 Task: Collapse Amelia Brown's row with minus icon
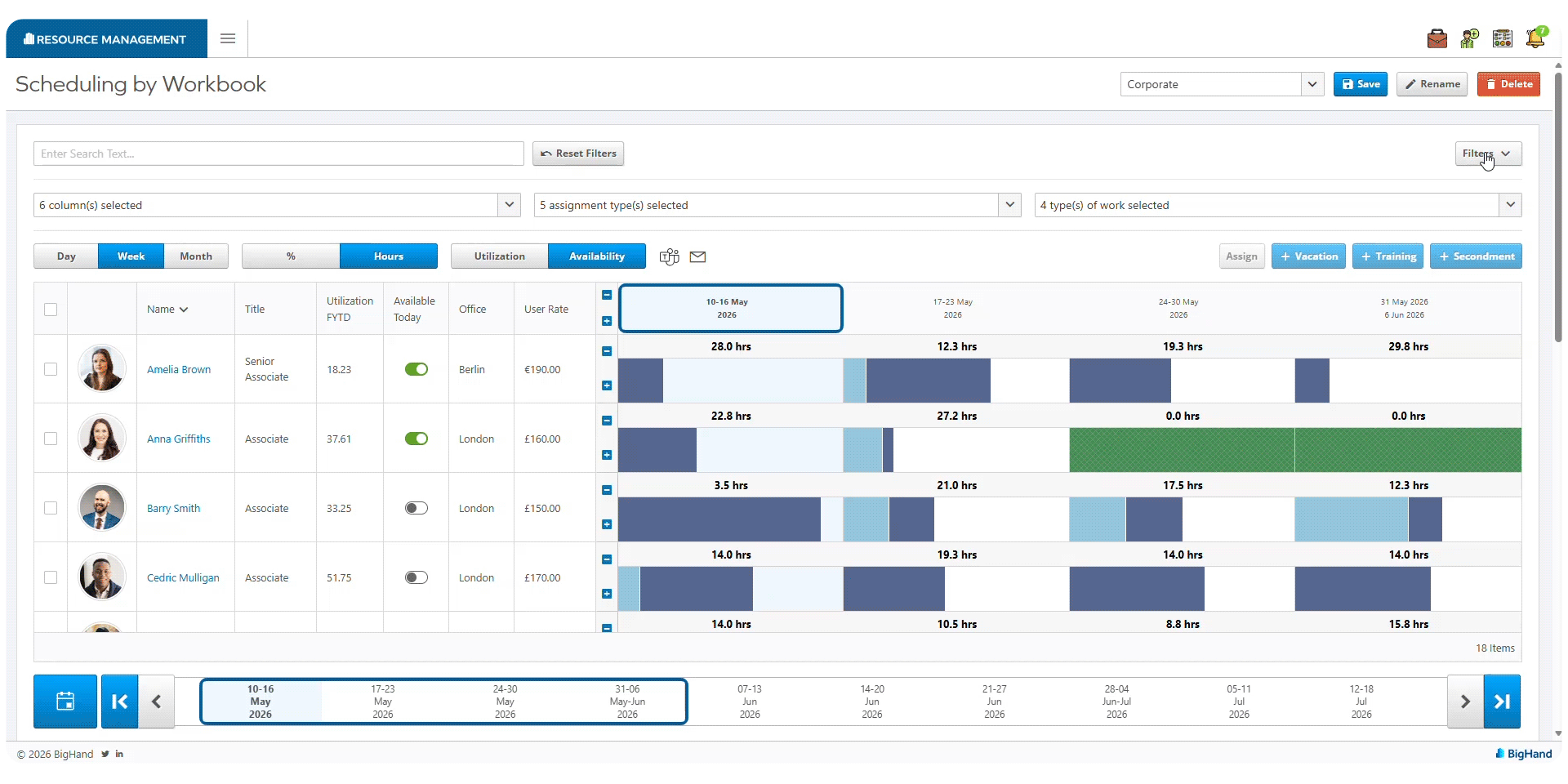pyautogui.click(x=607, y=351)
